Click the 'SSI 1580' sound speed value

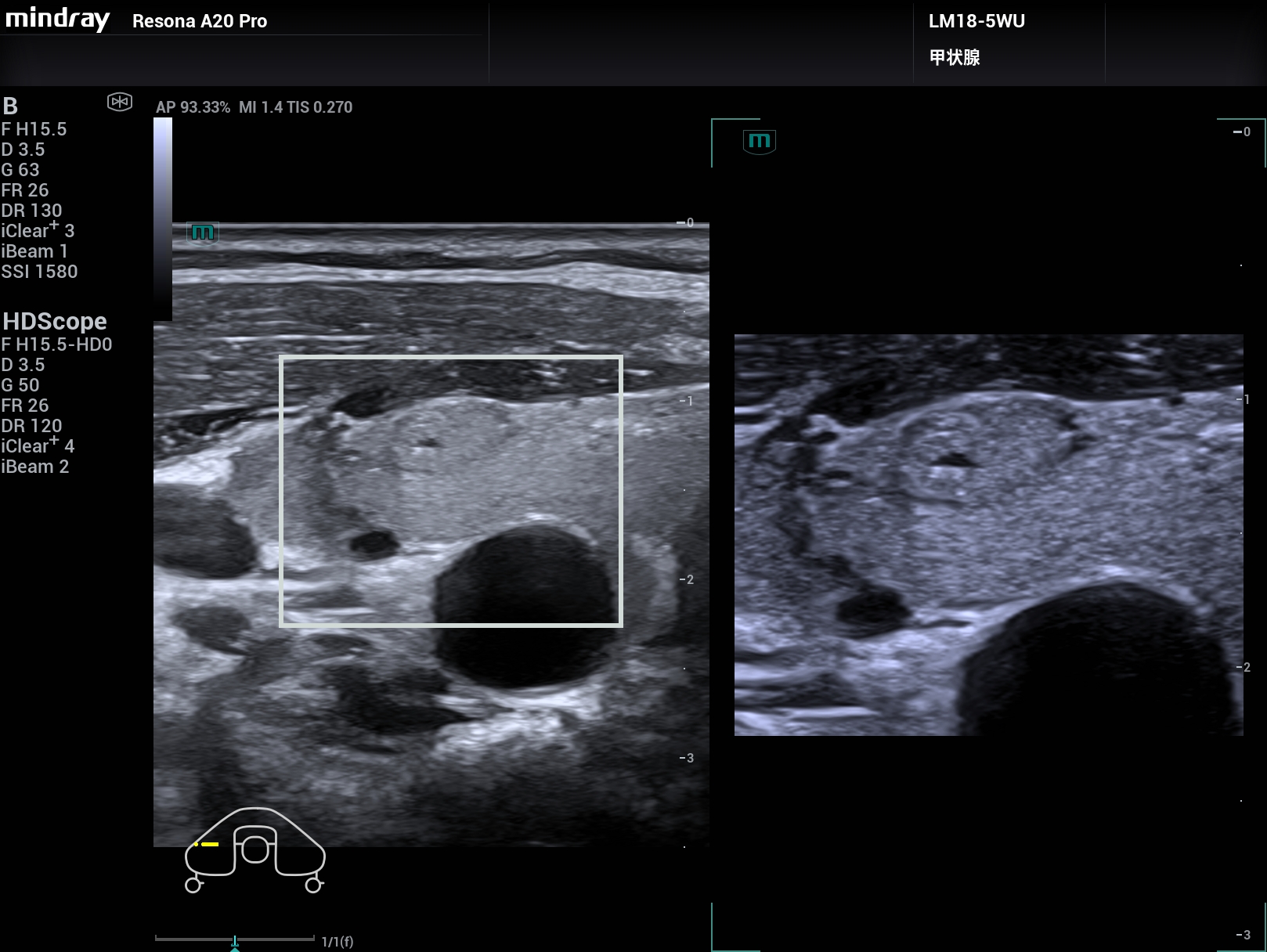(x=39, y=272)
